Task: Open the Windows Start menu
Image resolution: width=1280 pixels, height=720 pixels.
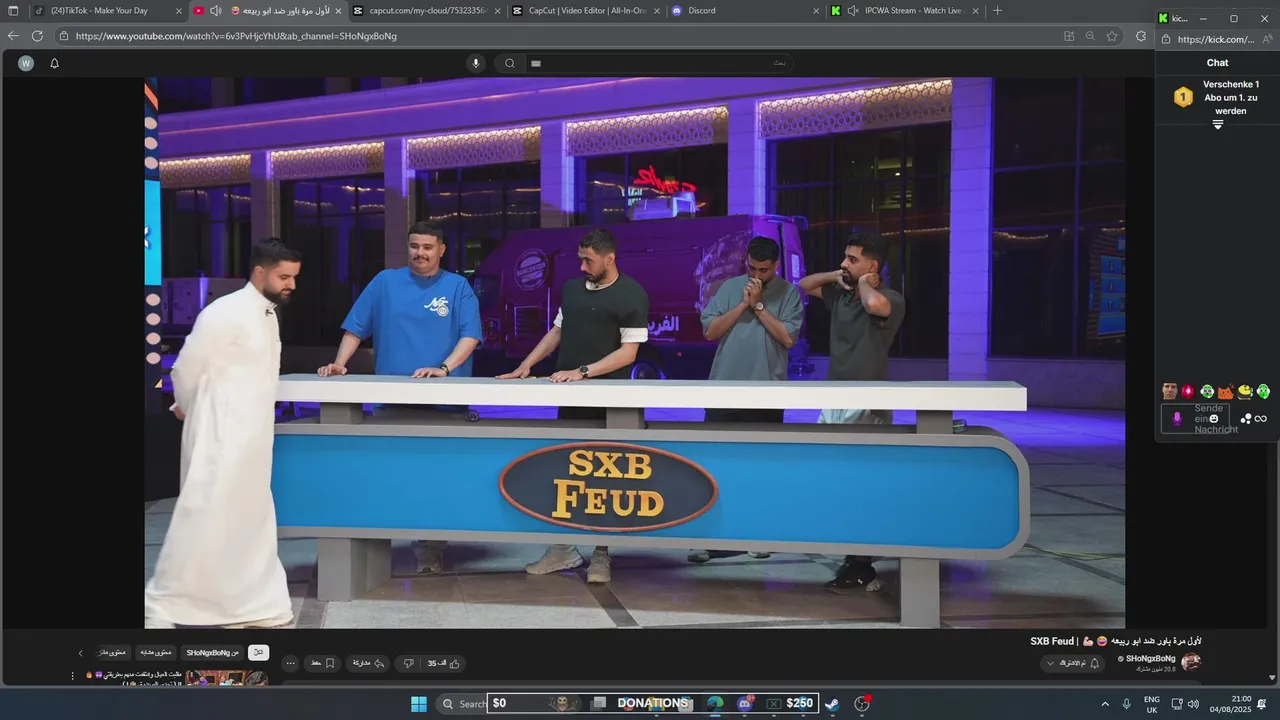Action: (419, 704)
